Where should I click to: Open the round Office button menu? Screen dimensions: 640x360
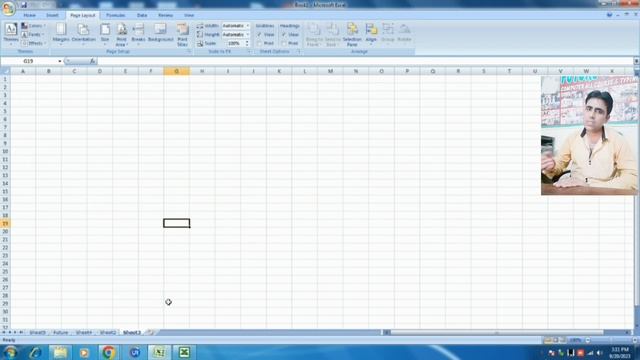pos(8,8)
